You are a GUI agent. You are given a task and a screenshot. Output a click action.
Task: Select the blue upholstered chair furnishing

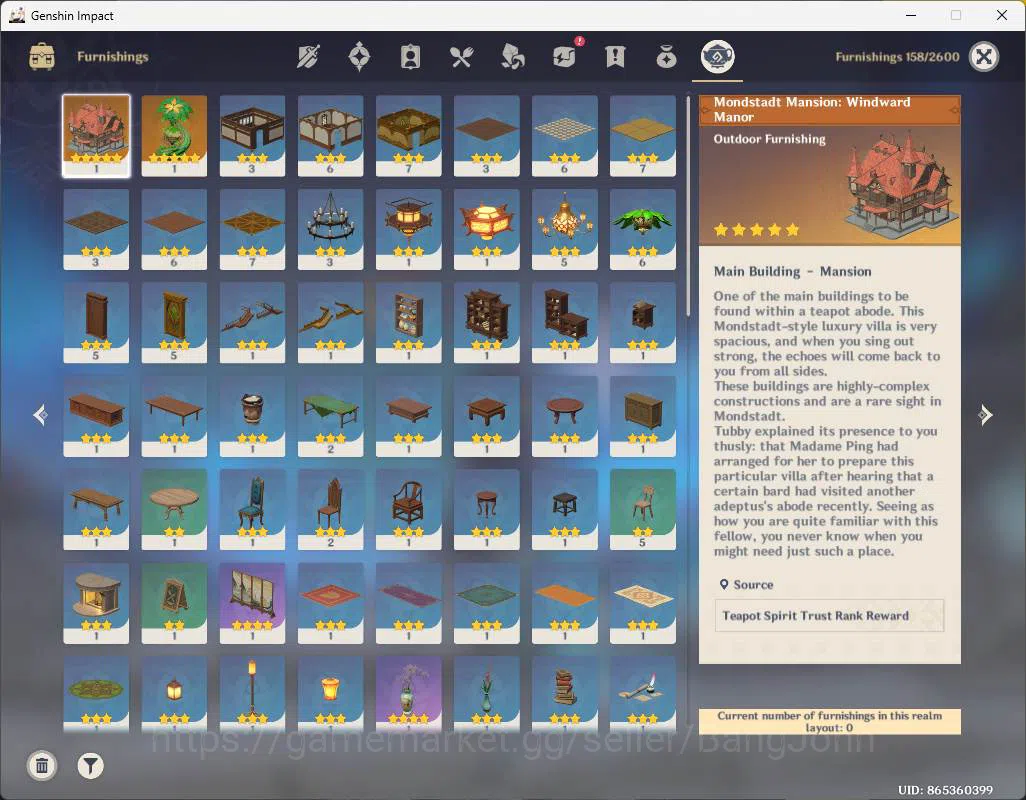(x=252, y=510)
